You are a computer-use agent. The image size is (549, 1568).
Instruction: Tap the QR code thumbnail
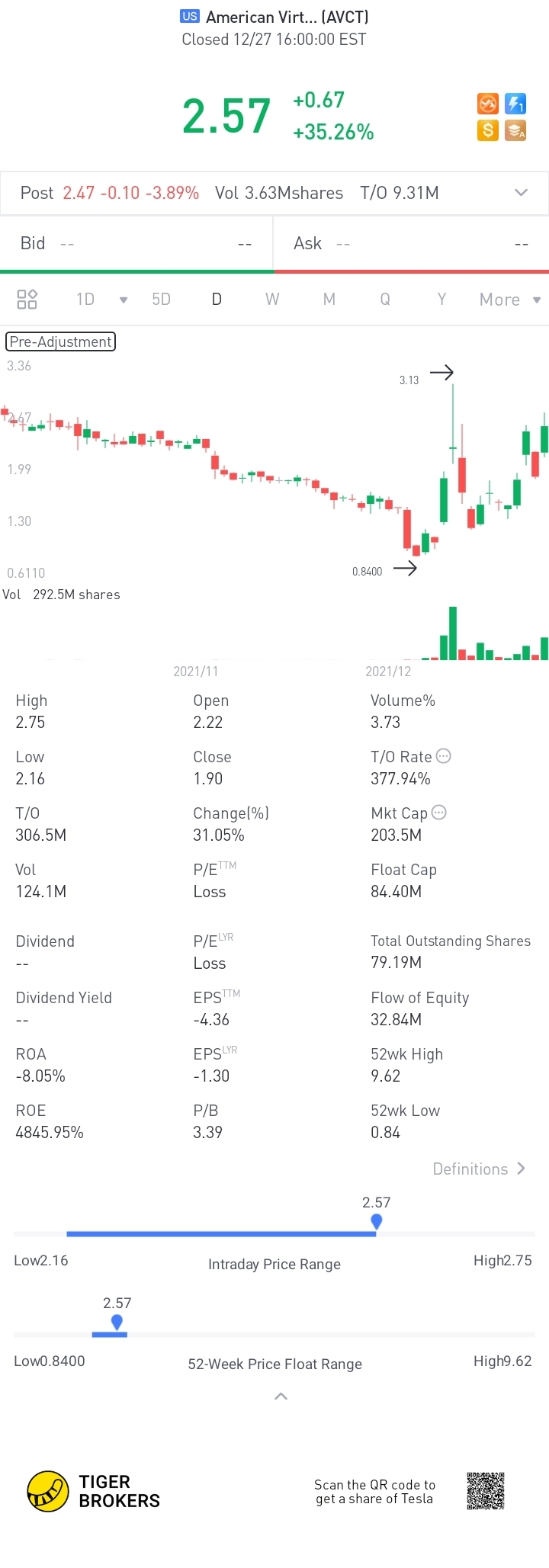tap(486, 1490)
